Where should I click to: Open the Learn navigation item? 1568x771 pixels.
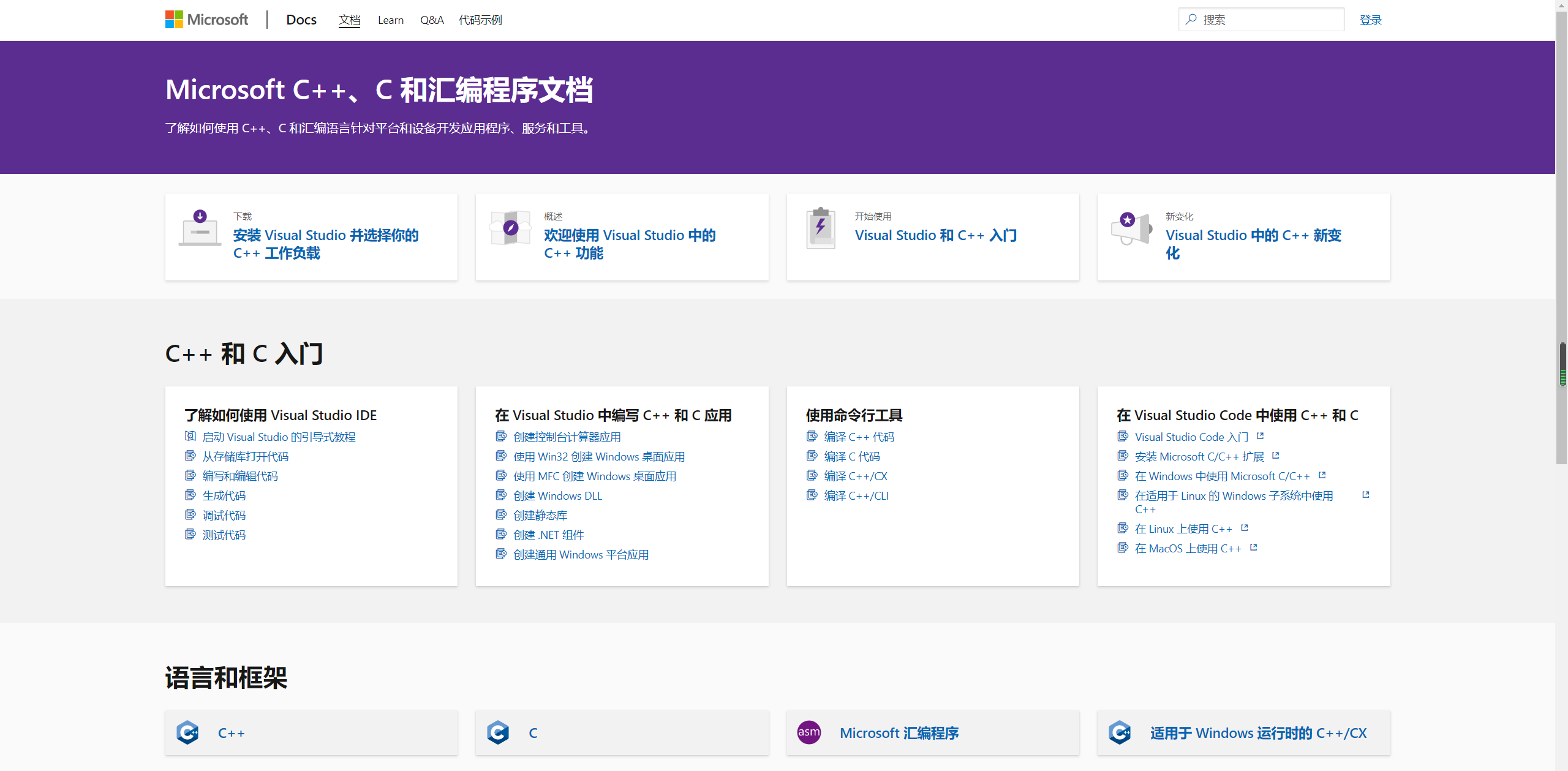tap(391, 20)
